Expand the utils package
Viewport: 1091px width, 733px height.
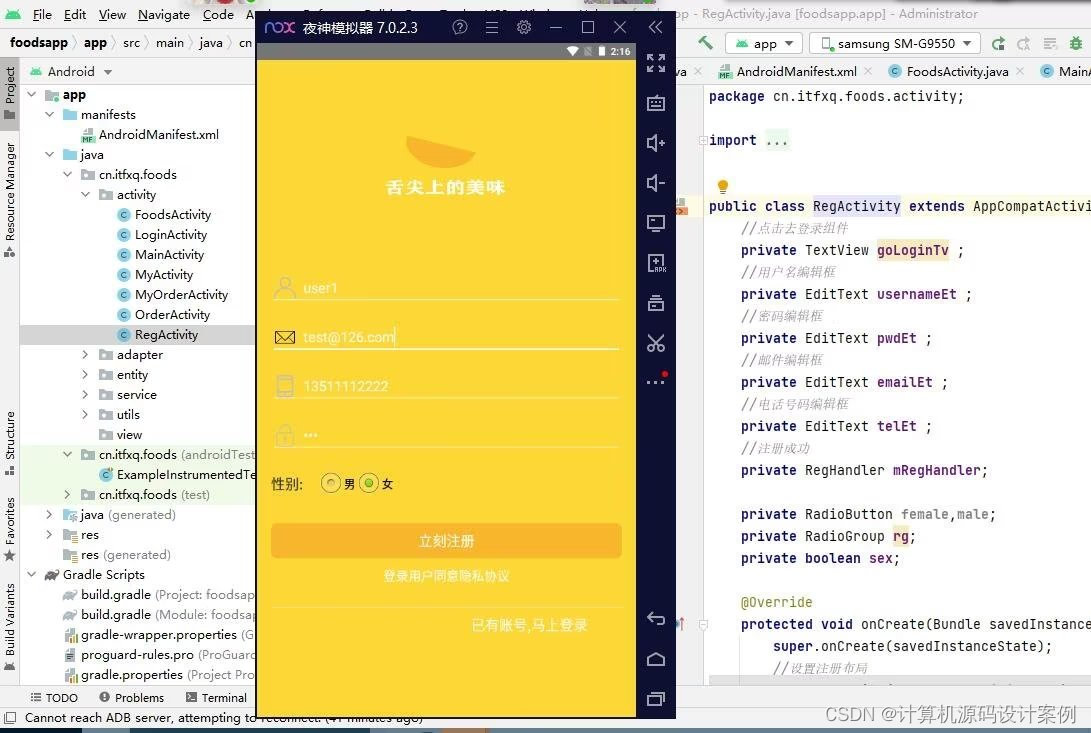85,415
